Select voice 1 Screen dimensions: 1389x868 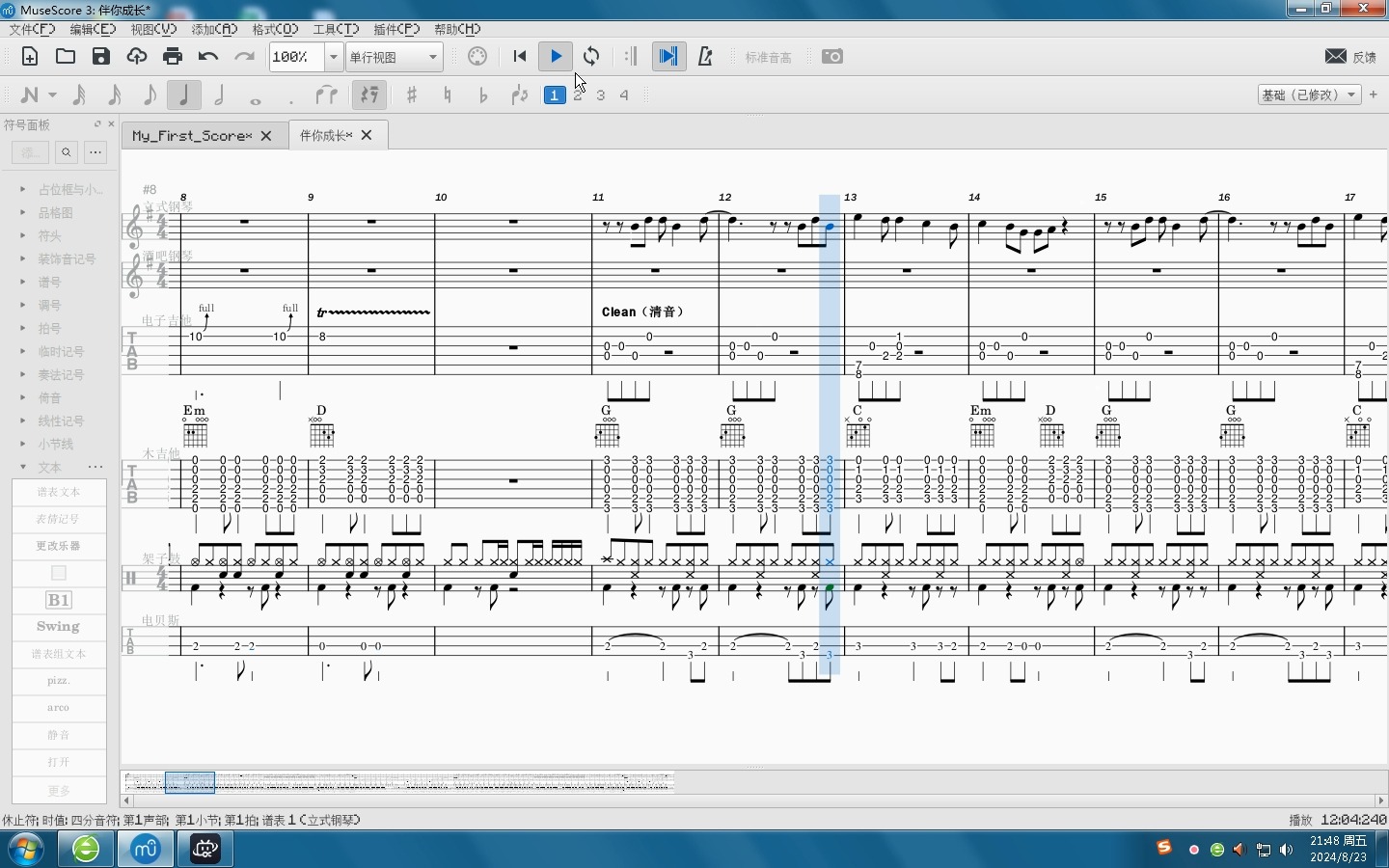pyautogui.click(x=555, y=95)
